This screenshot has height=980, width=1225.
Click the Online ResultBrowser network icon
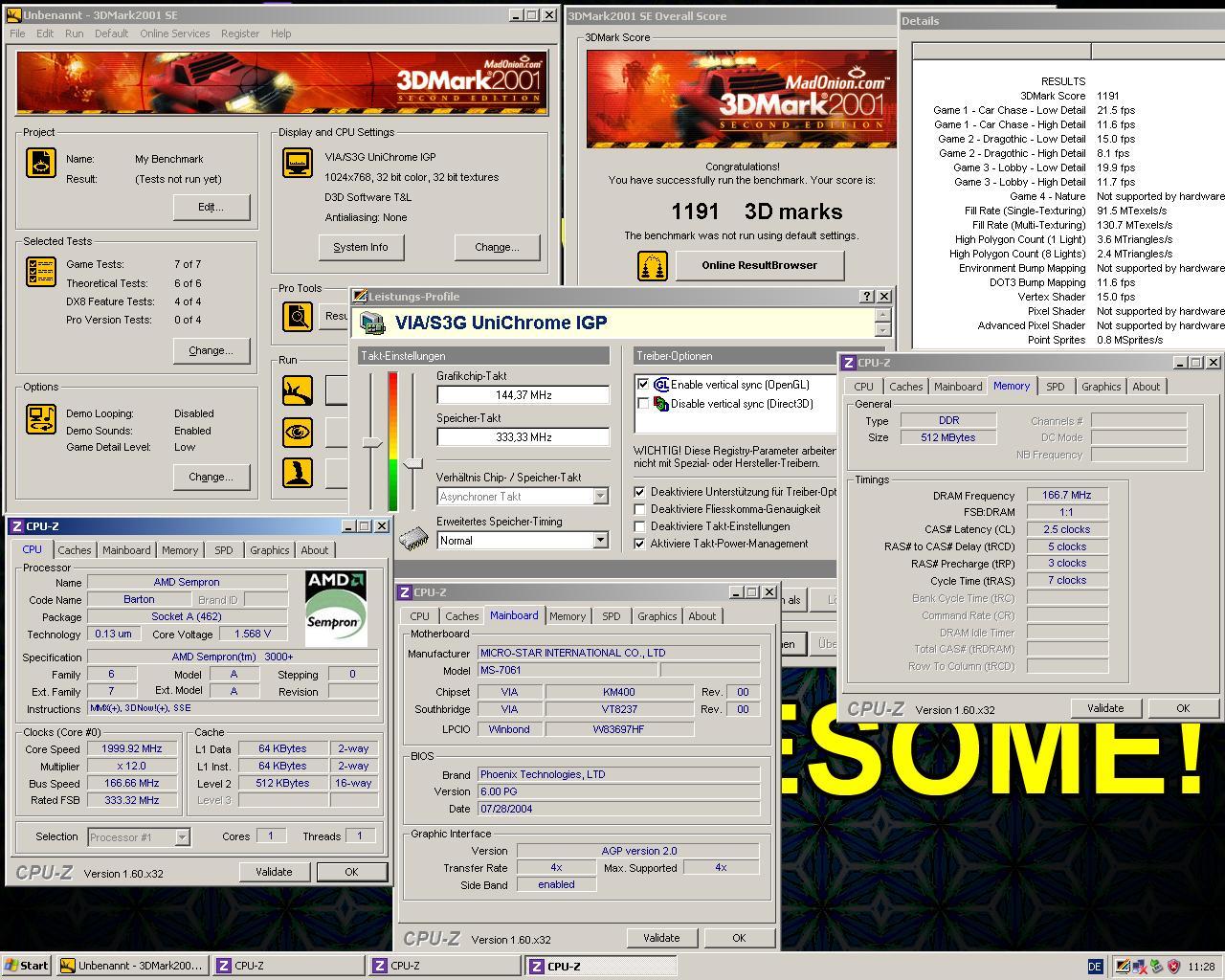pos(653,266)
